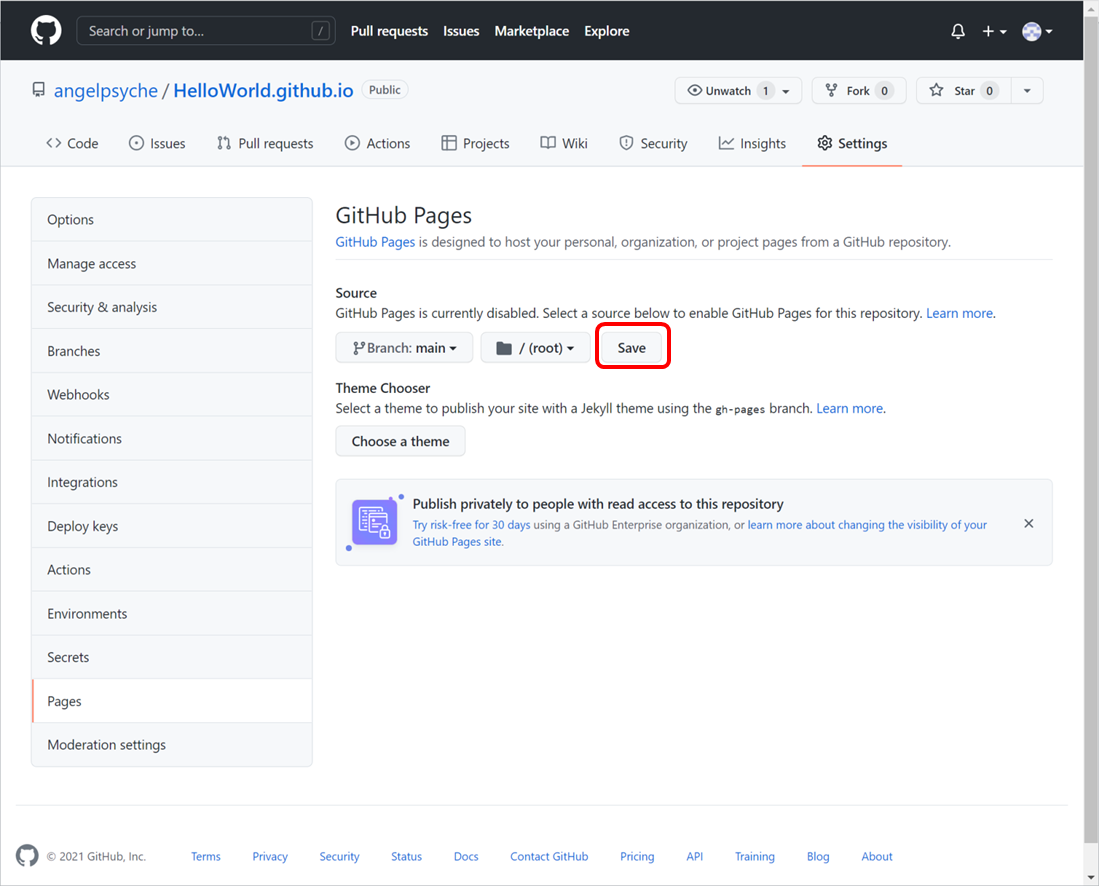Go to Explore

[x=606, y=31]
